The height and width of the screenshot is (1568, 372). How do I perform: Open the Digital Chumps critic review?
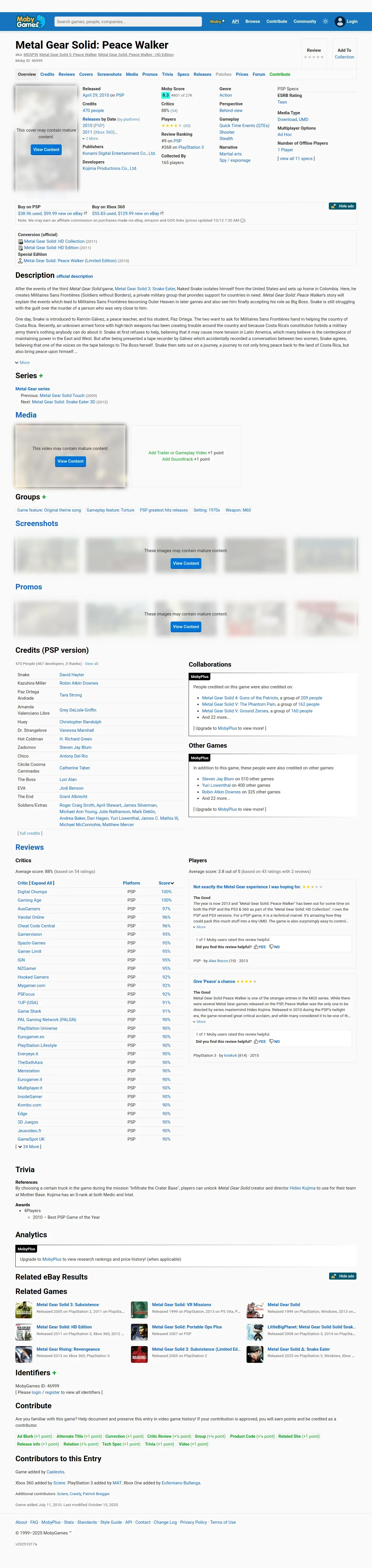click(32, 892)
